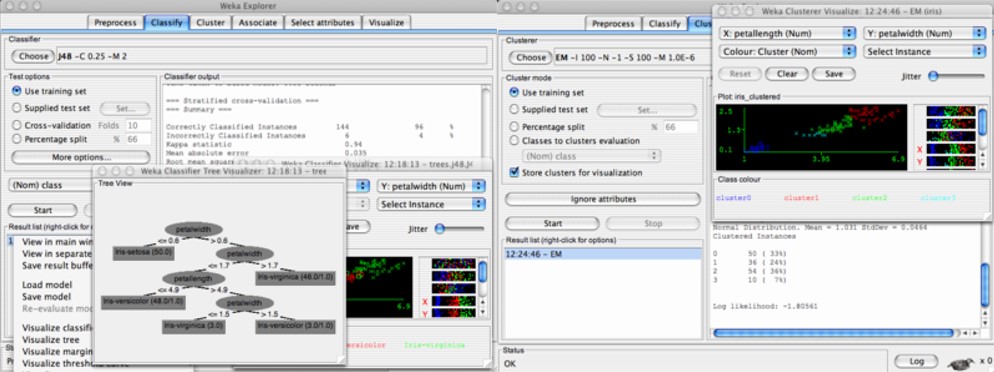Select the Cross-validation radio button

pyautogui.click(x=17, y=125)
